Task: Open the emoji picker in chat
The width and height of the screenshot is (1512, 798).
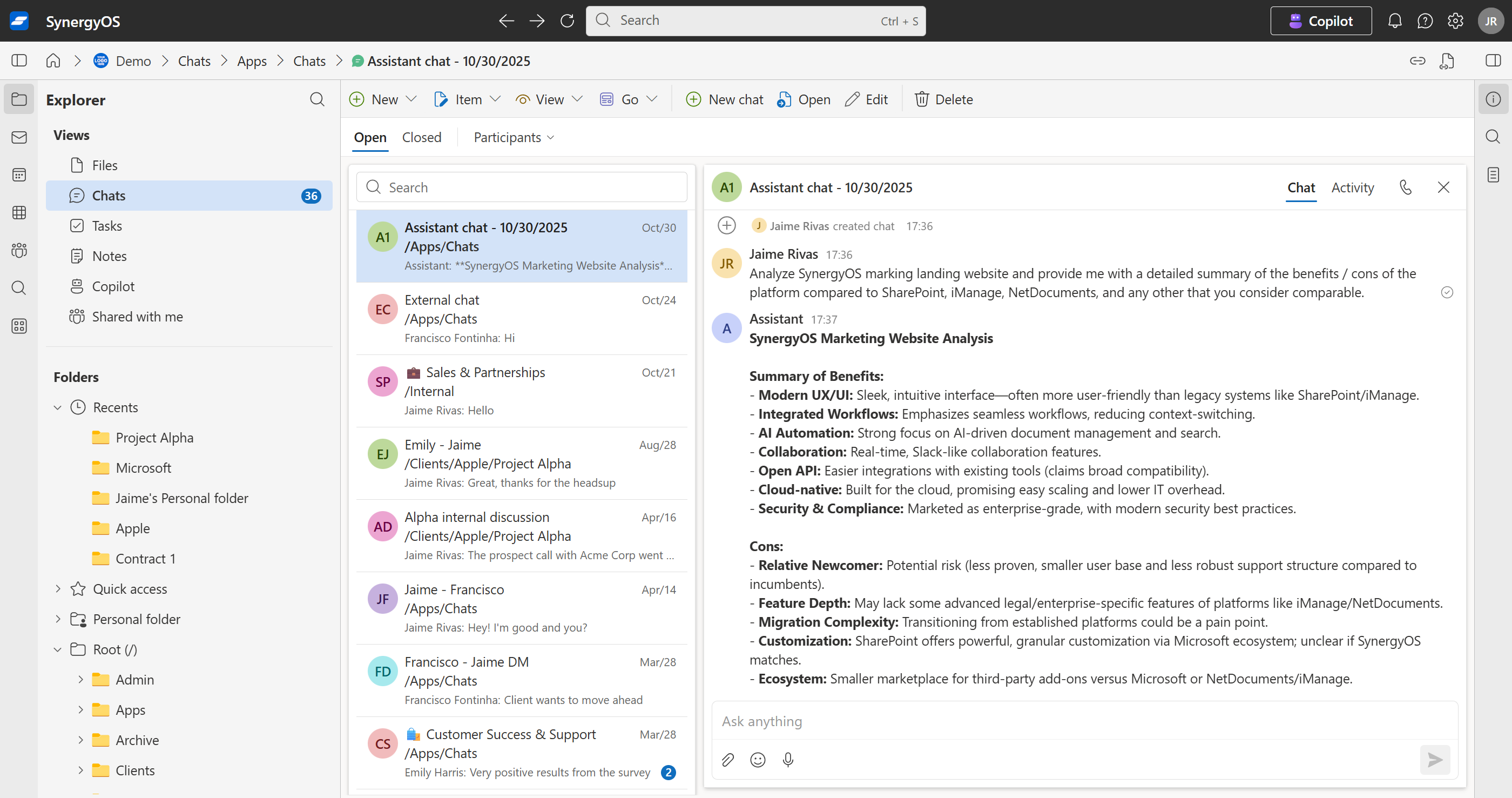Action: [758, 760]
